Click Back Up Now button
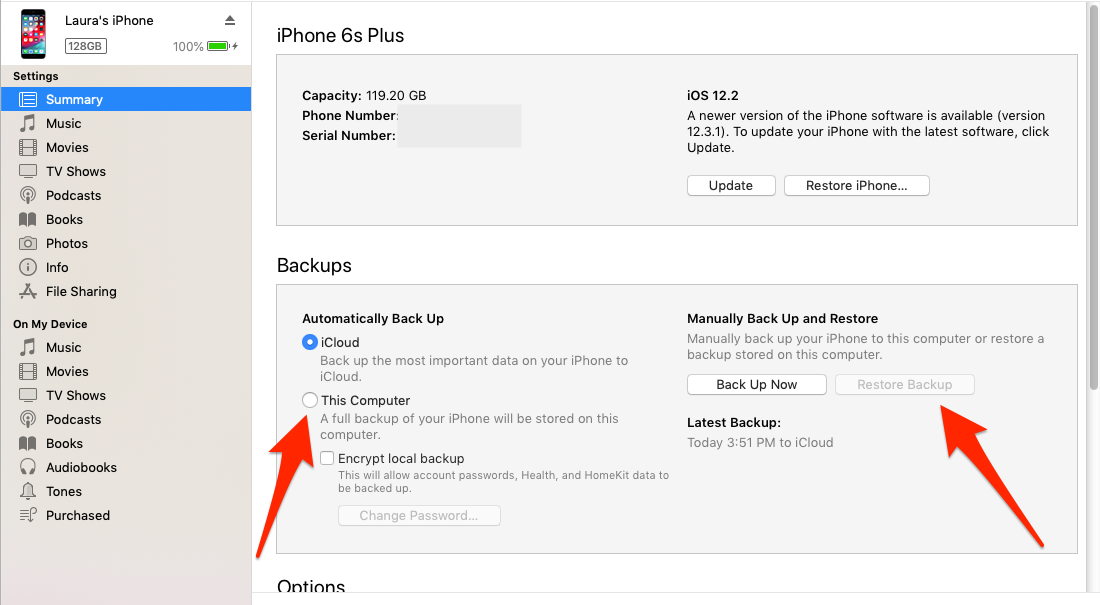 point(756,384)
